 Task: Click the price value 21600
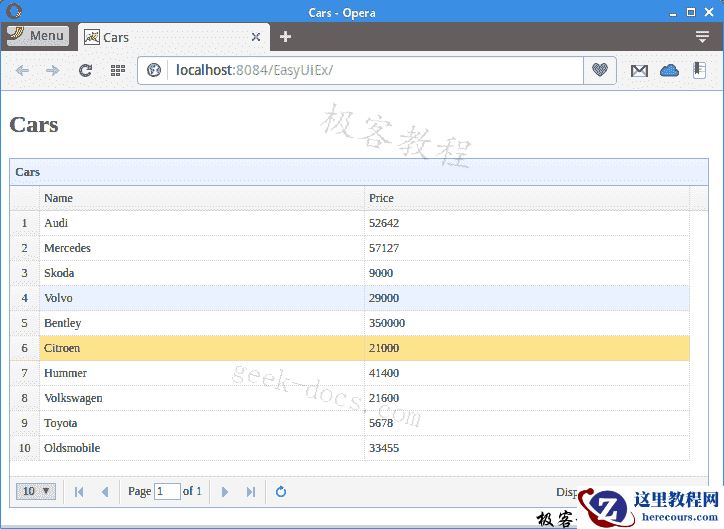pyautogui.click(x=384, y=398)
